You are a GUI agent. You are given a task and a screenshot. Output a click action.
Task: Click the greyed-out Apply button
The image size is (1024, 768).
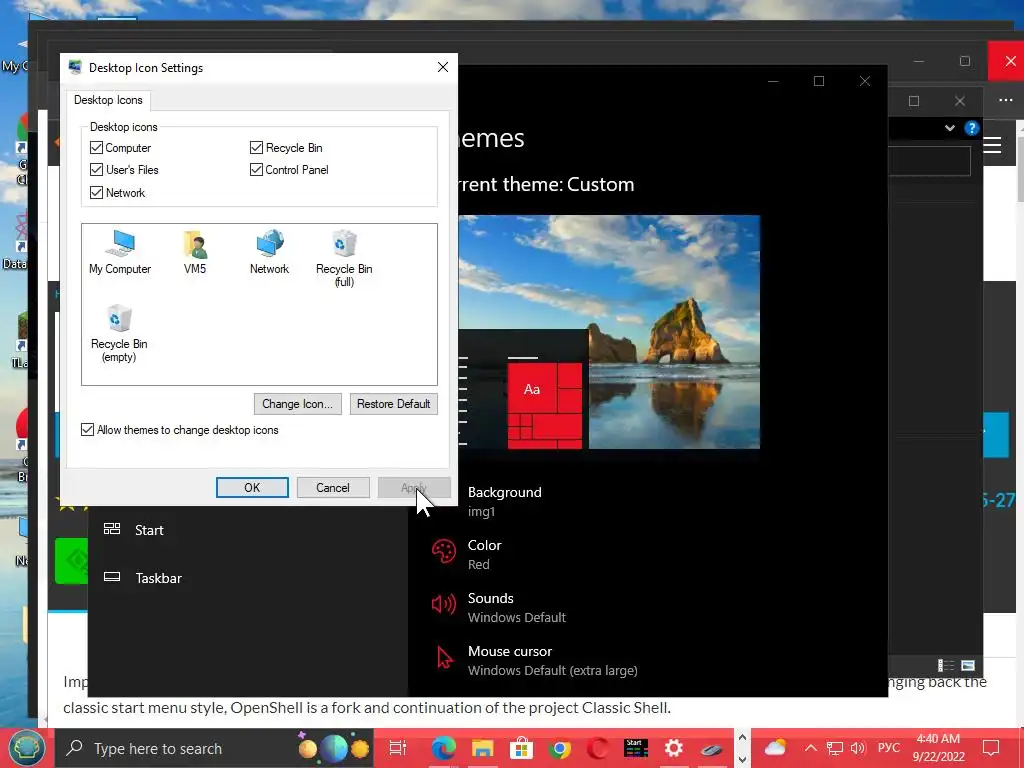click(414, 488)
